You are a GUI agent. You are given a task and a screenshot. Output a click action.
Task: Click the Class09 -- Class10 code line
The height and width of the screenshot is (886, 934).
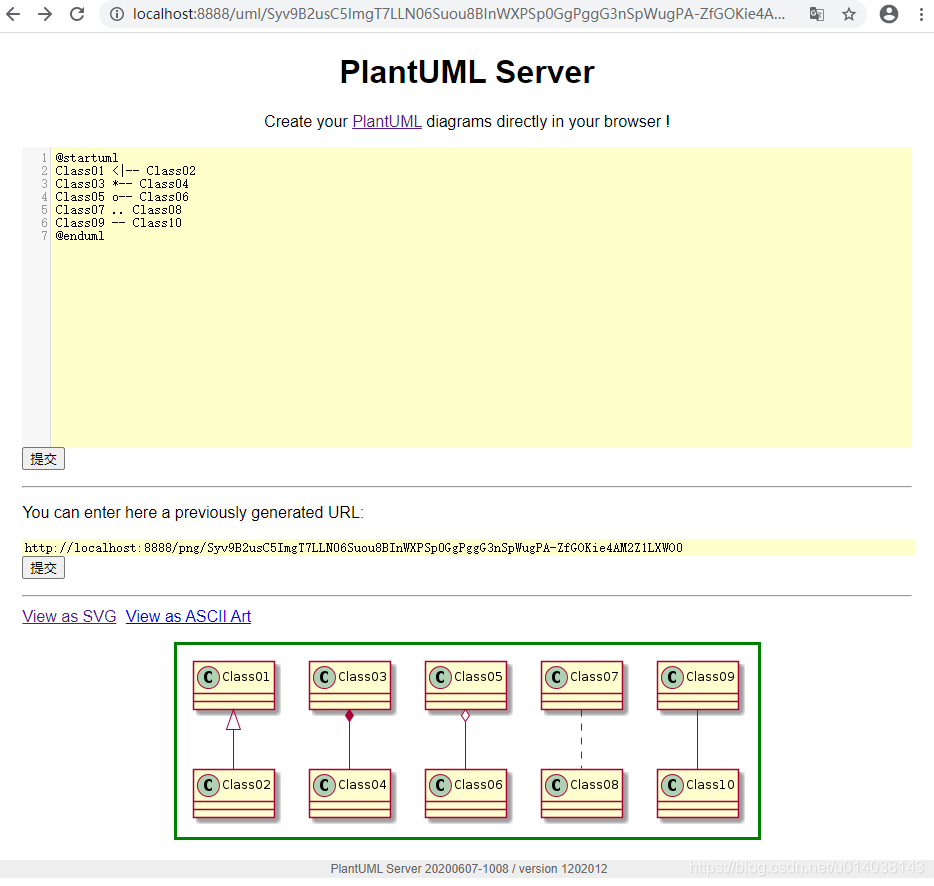point(119,223)
